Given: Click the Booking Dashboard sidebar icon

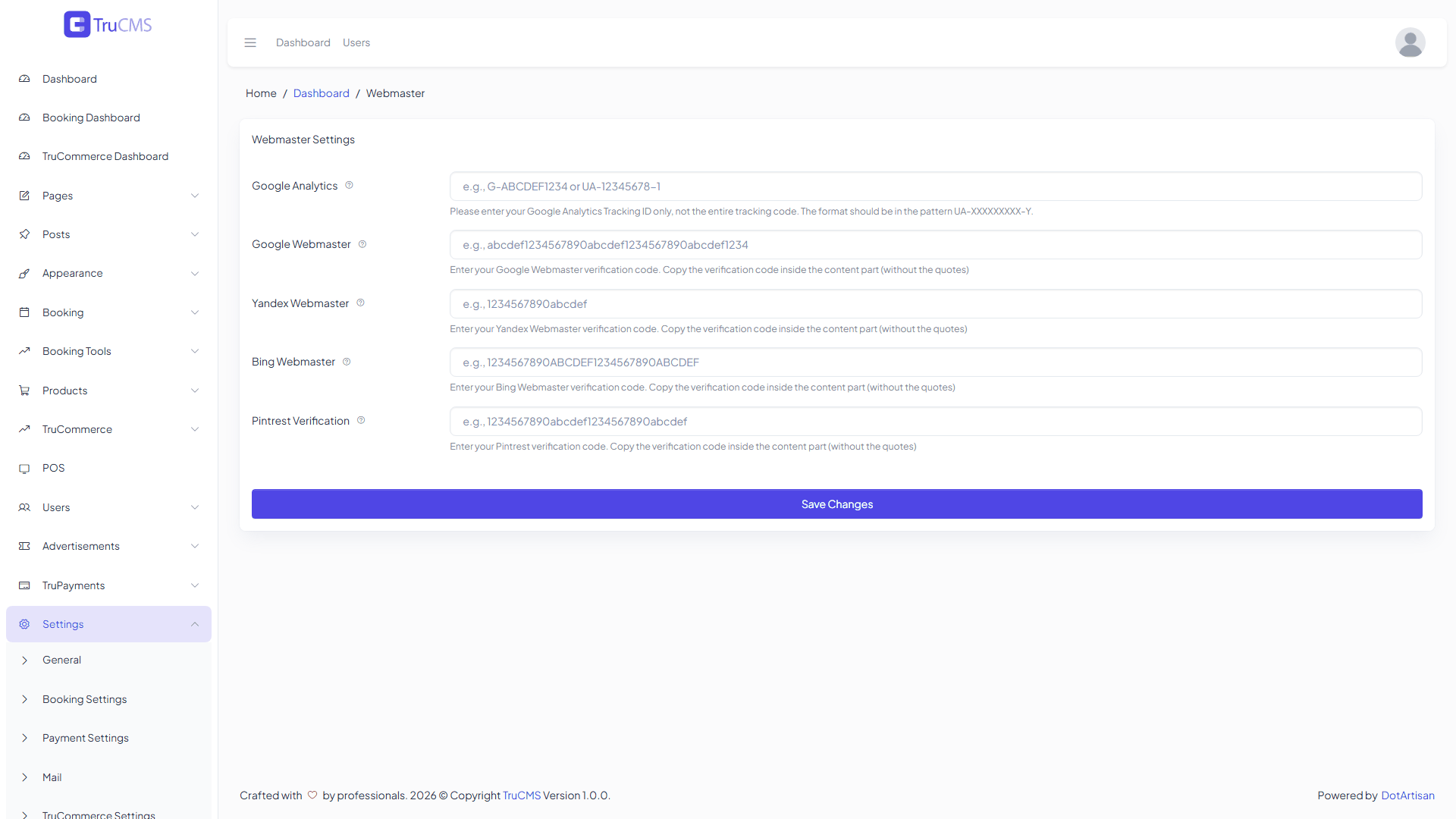Looking at the screenshot, I should 24,118.
